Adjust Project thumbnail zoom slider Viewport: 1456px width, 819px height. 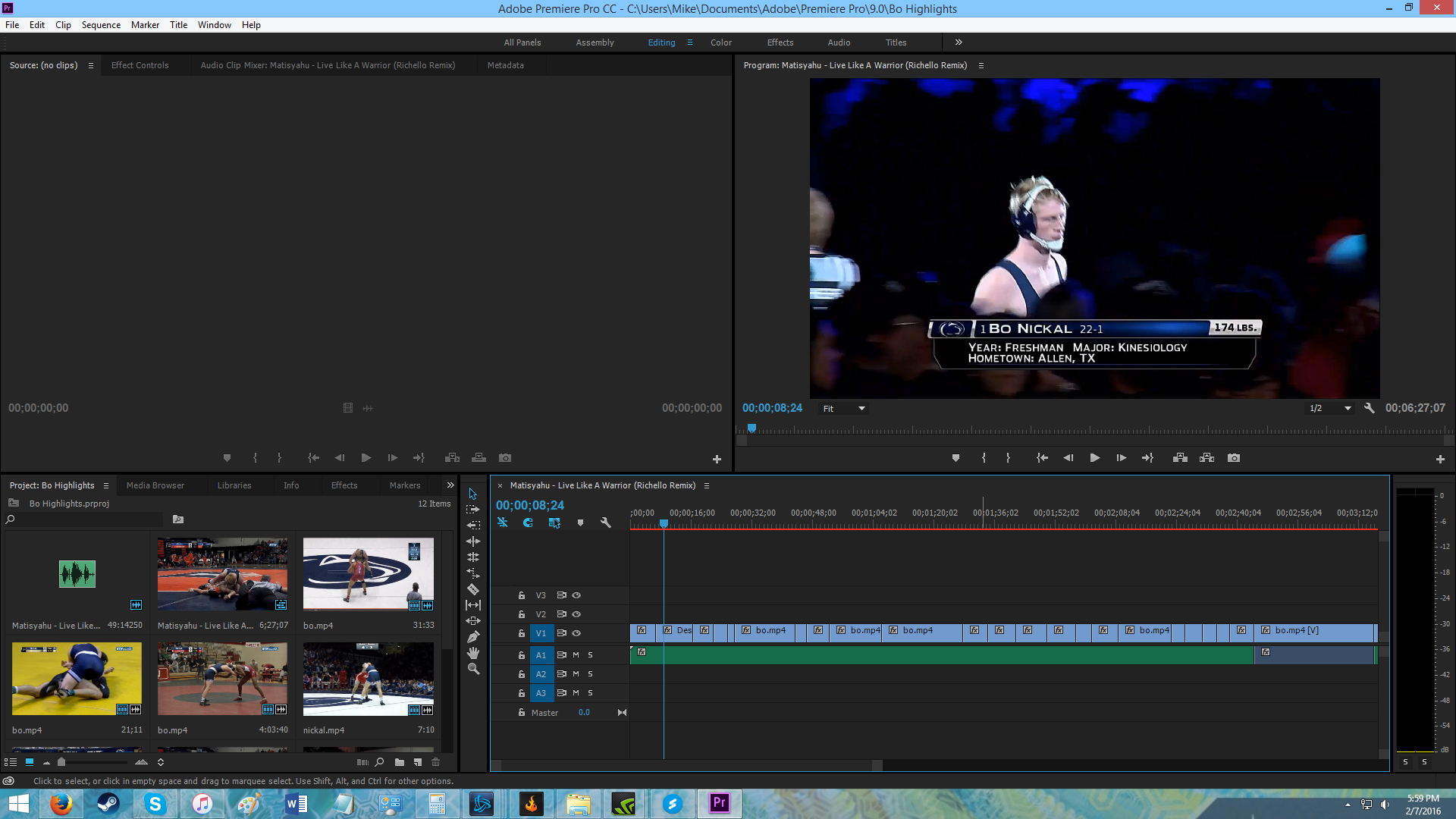pos(61,762)
